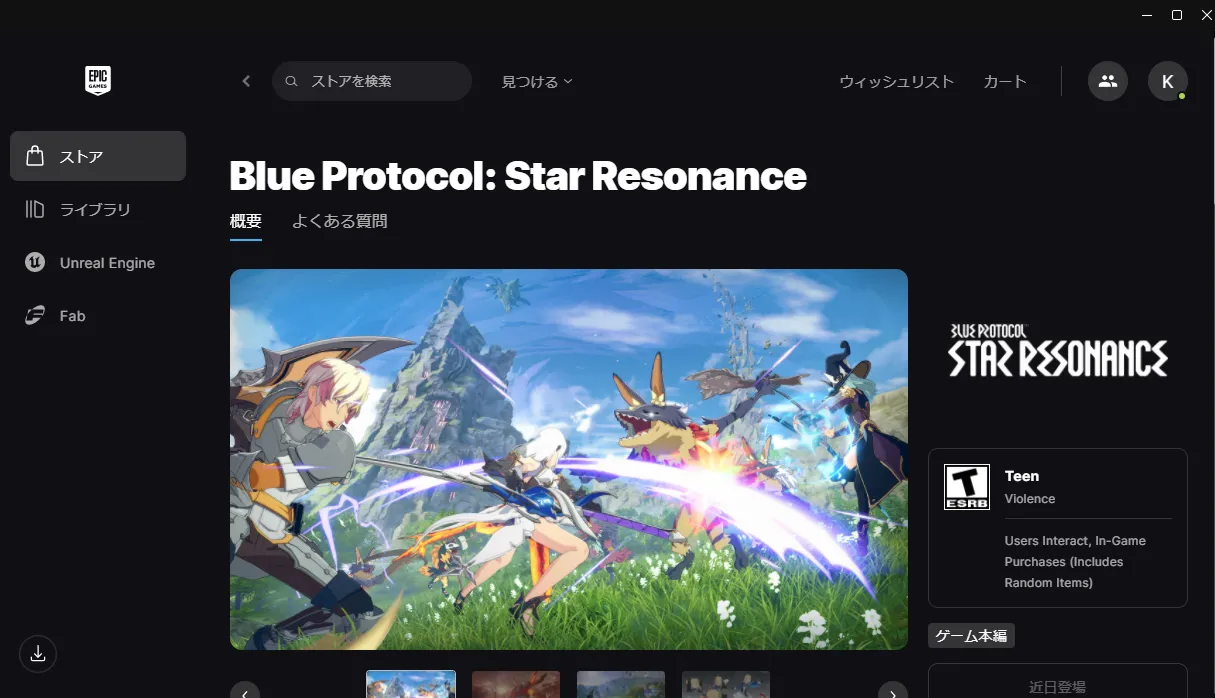
Task: Show previous thumbnails with left chevron
Action: [245, 692]
